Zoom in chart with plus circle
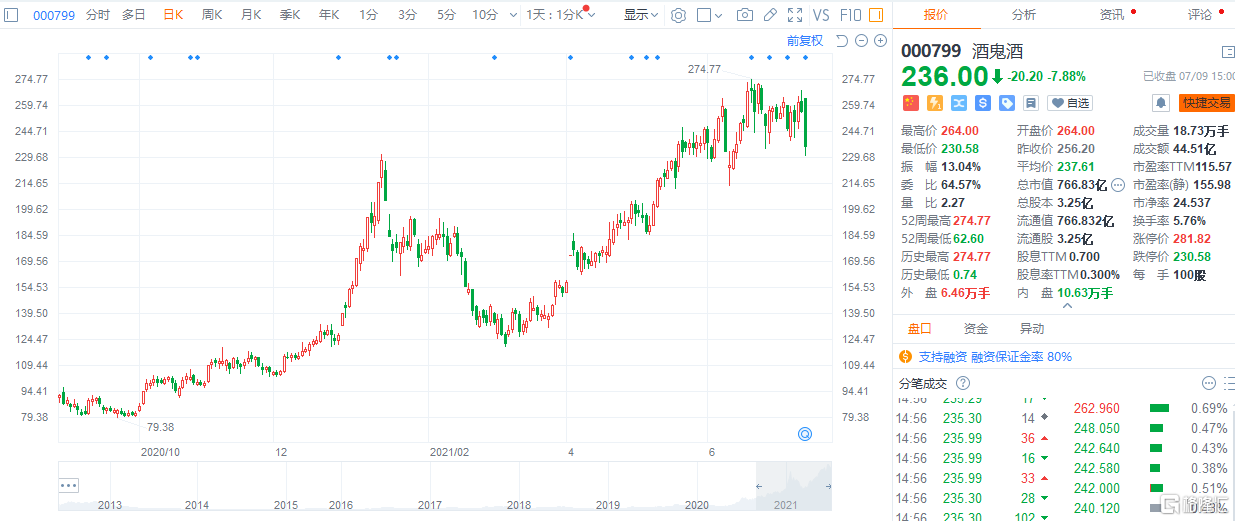Screen dimensions: 1235x521 click(x=880, y=41)
